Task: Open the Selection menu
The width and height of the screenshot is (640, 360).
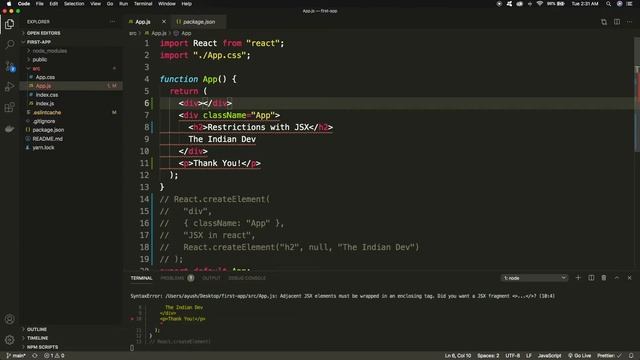Action: [74, 4]
